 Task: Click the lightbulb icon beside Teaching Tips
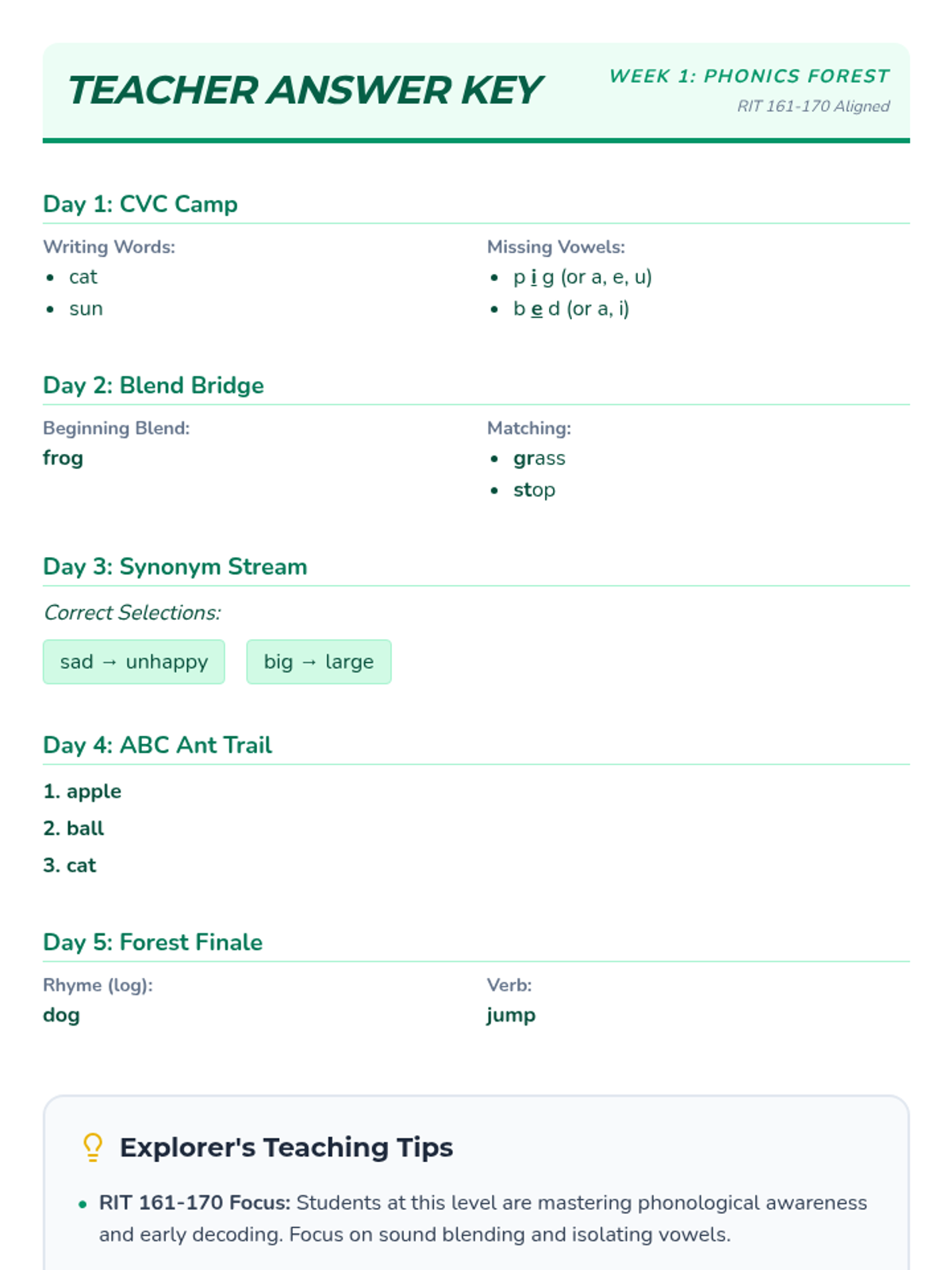(x=93, y=1147)
